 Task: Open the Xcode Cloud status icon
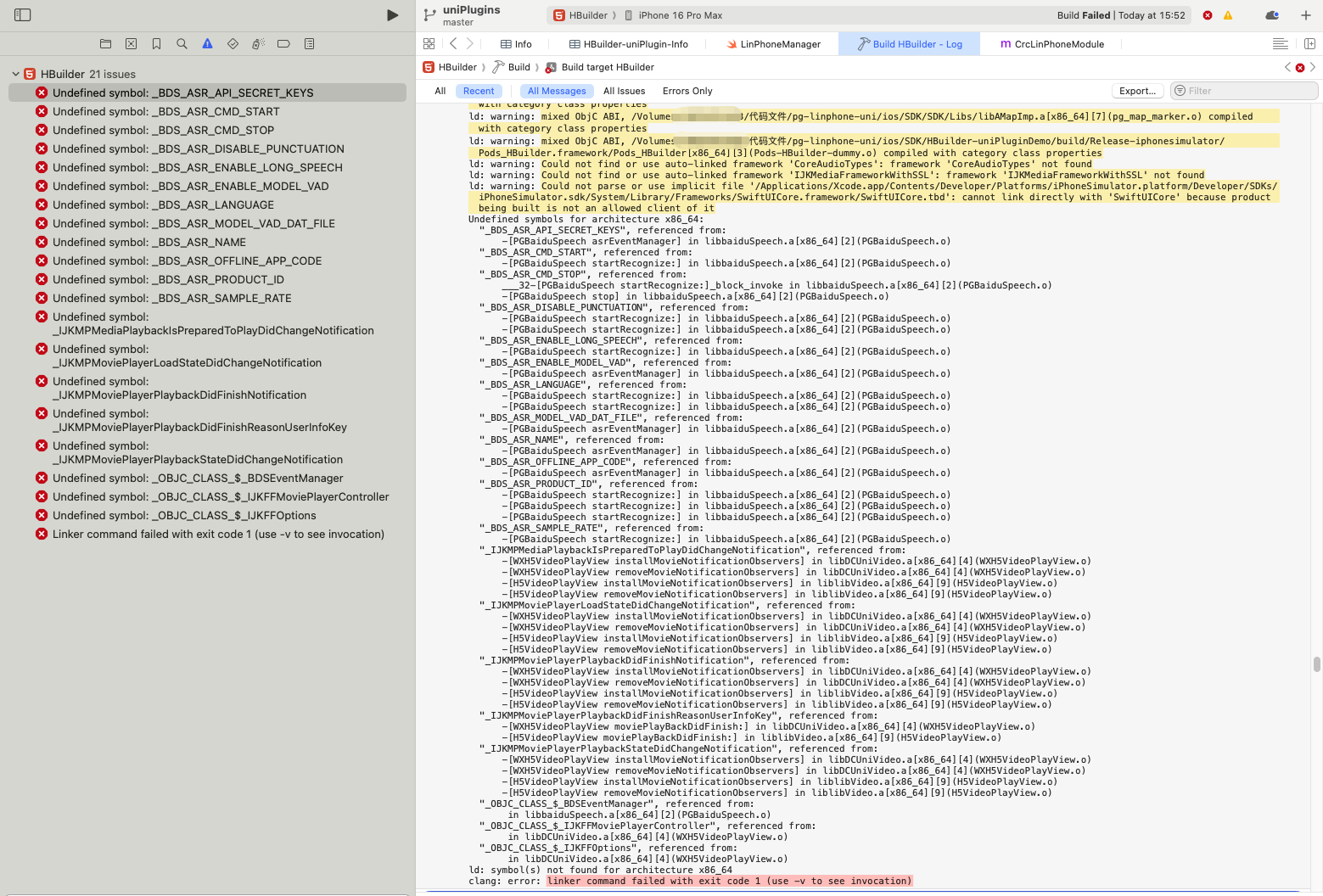coord(1272,15)
